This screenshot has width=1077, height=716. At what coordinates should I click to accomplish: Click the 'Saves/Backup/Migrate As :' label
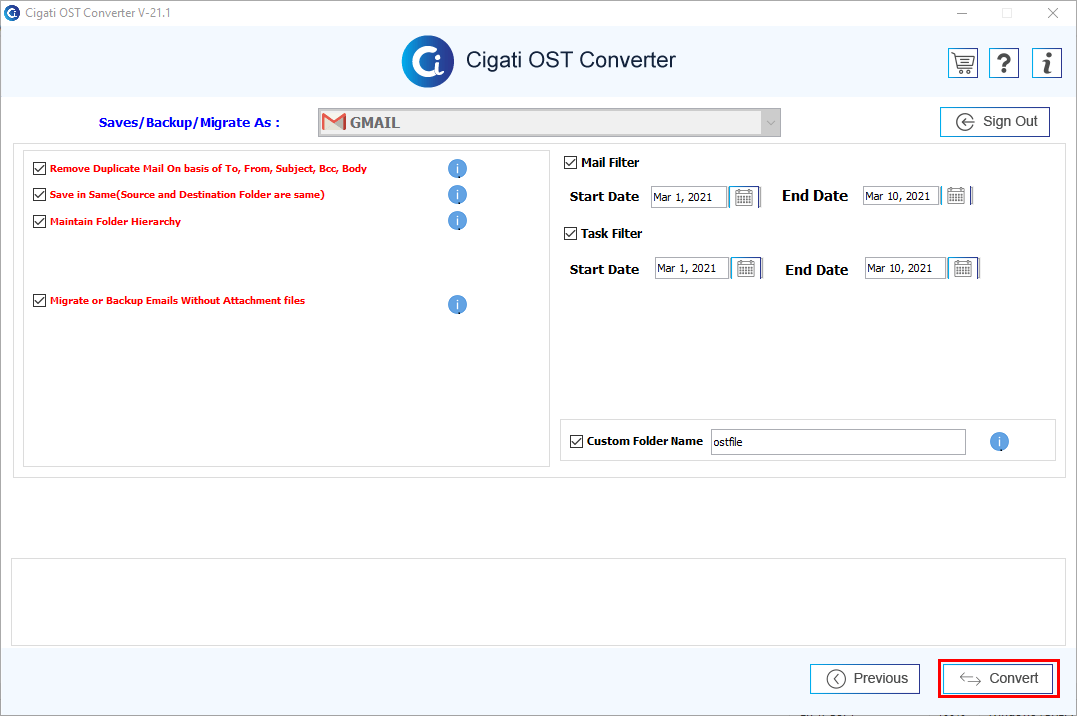[189, 122]
